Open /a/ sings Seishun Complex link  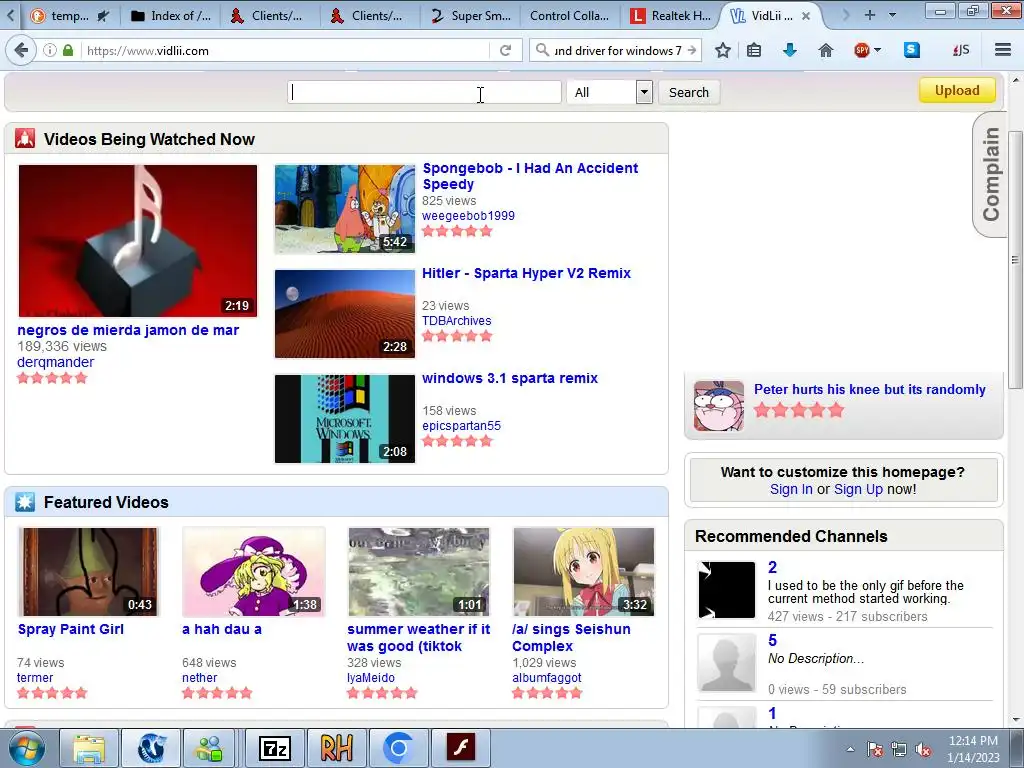(571, 637)
